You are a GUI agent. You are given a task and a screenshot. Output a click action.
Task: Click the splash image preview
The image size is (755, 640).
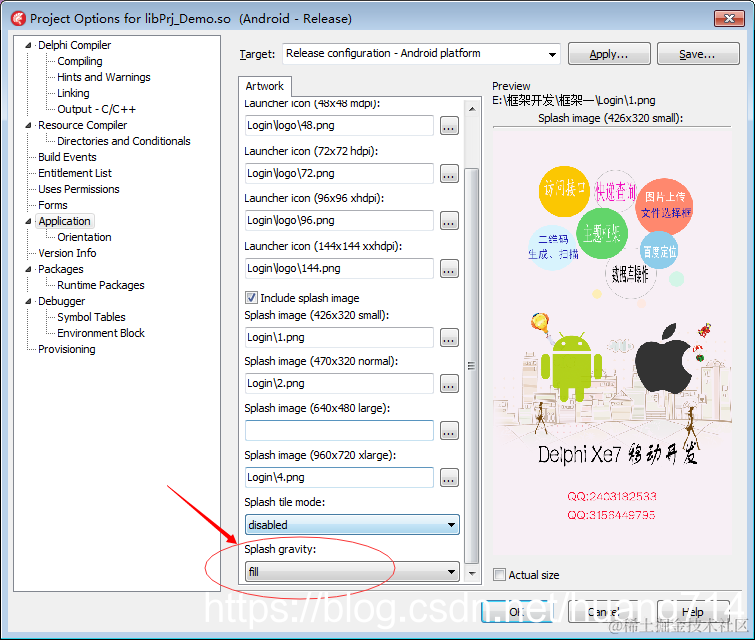[612, 342]
